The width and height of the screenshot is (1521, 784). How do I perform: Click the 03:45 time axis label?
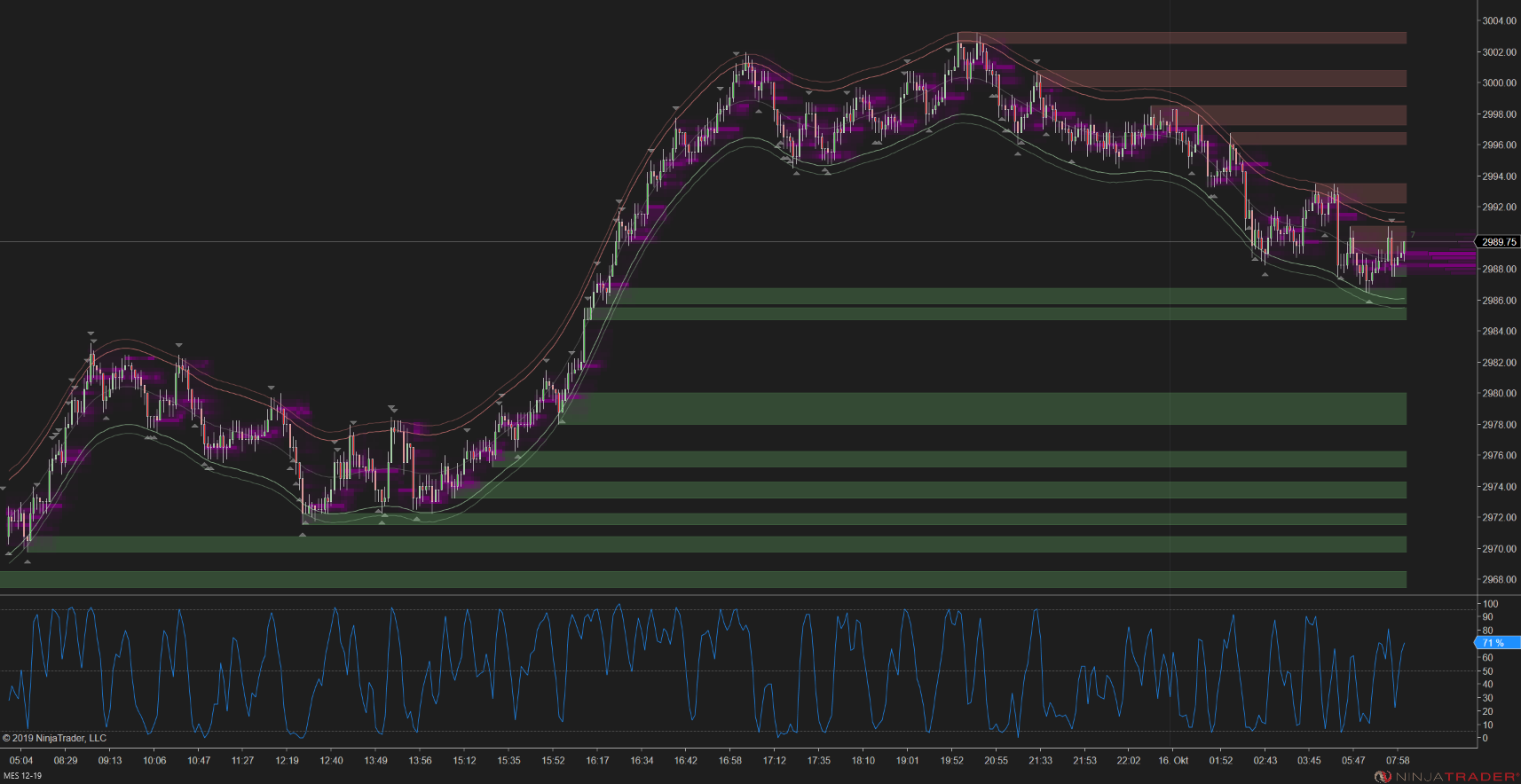point(1310,760)
